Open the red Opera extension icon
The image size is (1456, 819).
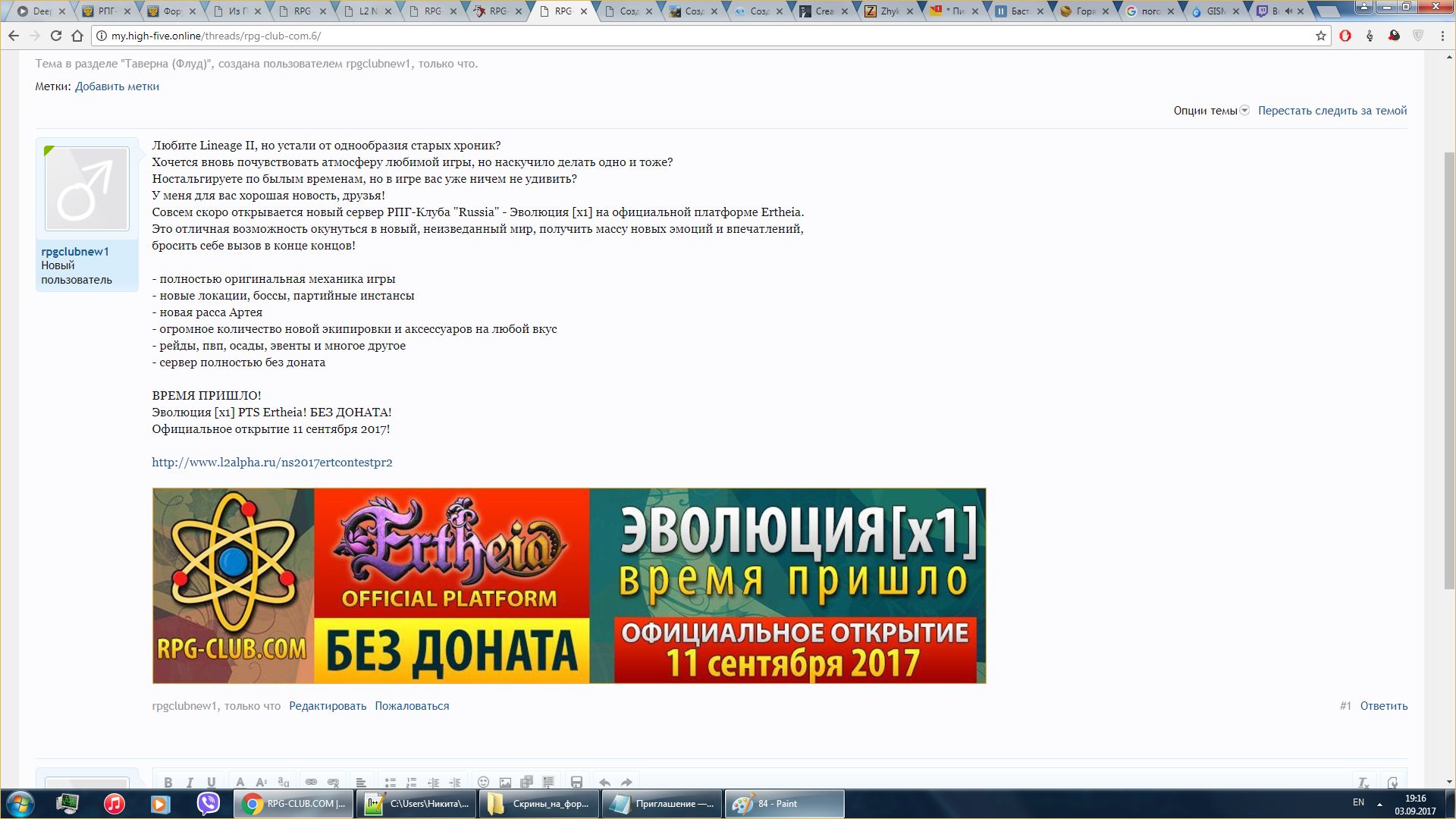[x=1345, y=36]
